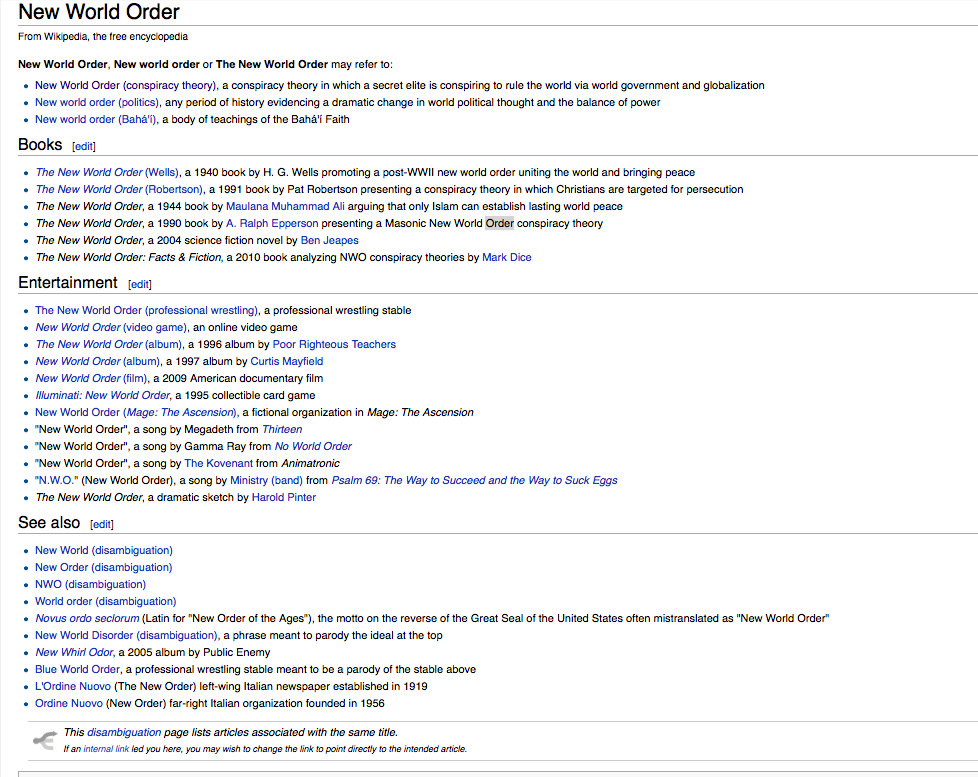The image size is (978, 777).
Task: Open New world order (Bahá'í) link
Action: 95,119
